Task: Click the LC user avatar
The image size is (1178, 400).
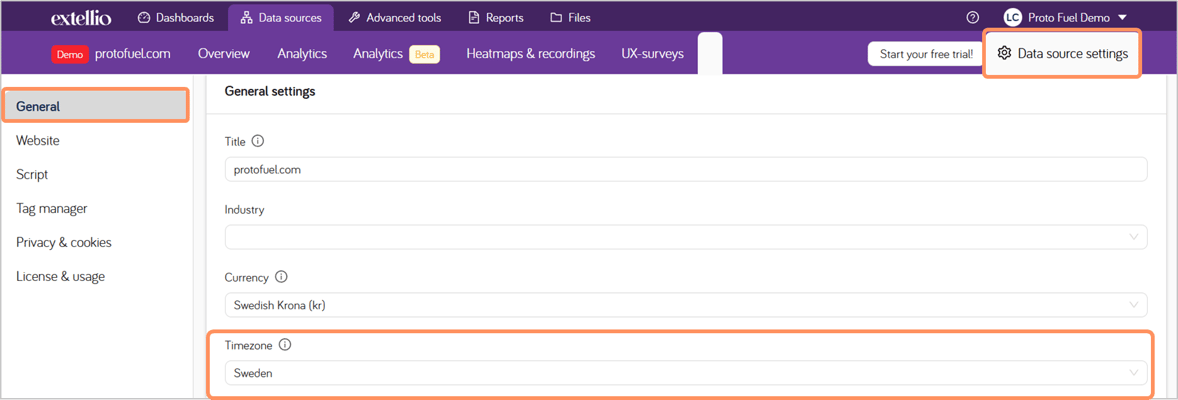Action: [1012, 18]
